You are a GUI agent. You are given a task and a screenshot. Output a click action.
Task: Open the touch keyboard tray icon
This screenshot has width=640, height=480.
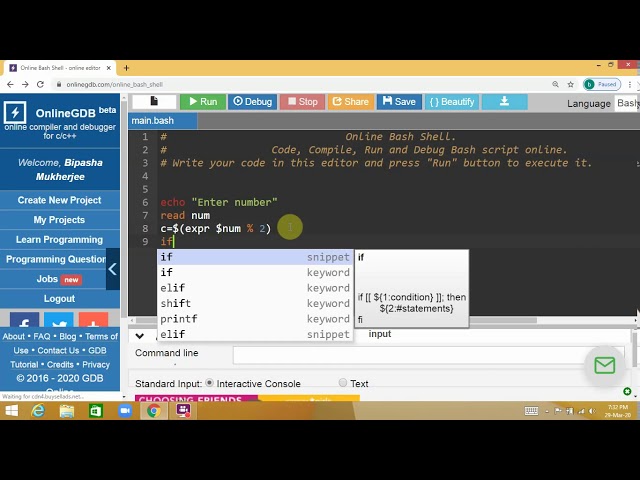[x=531, y=411]
